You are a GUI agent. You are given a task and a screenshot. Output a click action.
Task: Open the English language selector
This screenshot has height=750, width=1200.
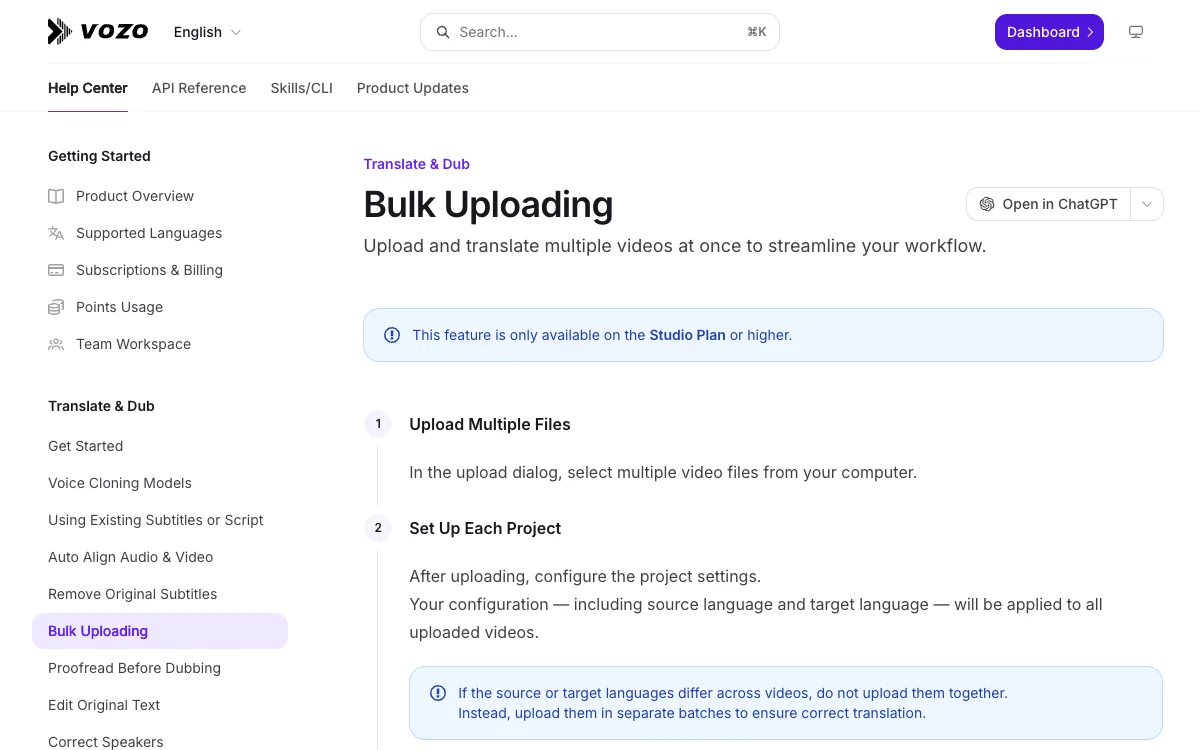pos(207,32)
